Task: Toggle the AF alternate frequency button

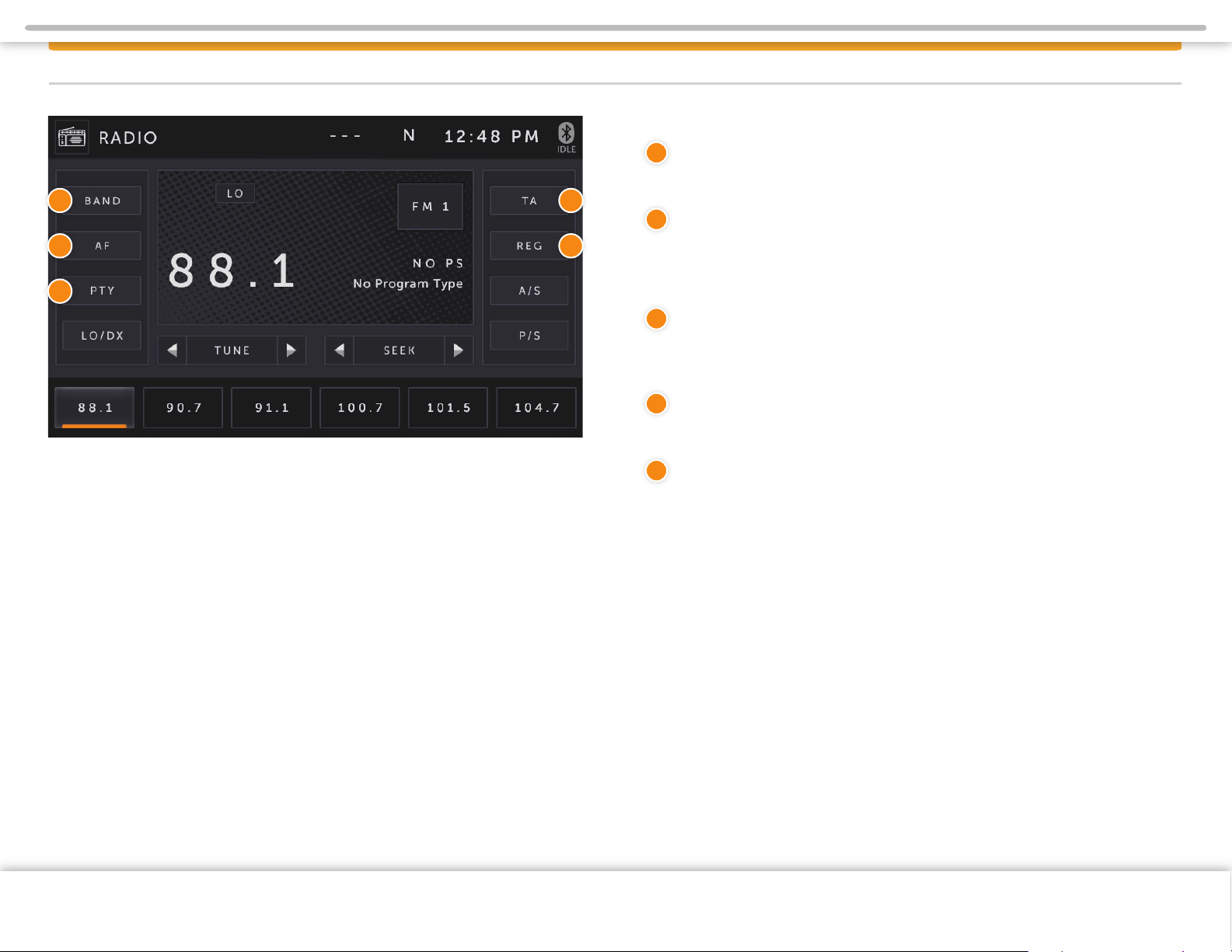Action: [102, 246]
